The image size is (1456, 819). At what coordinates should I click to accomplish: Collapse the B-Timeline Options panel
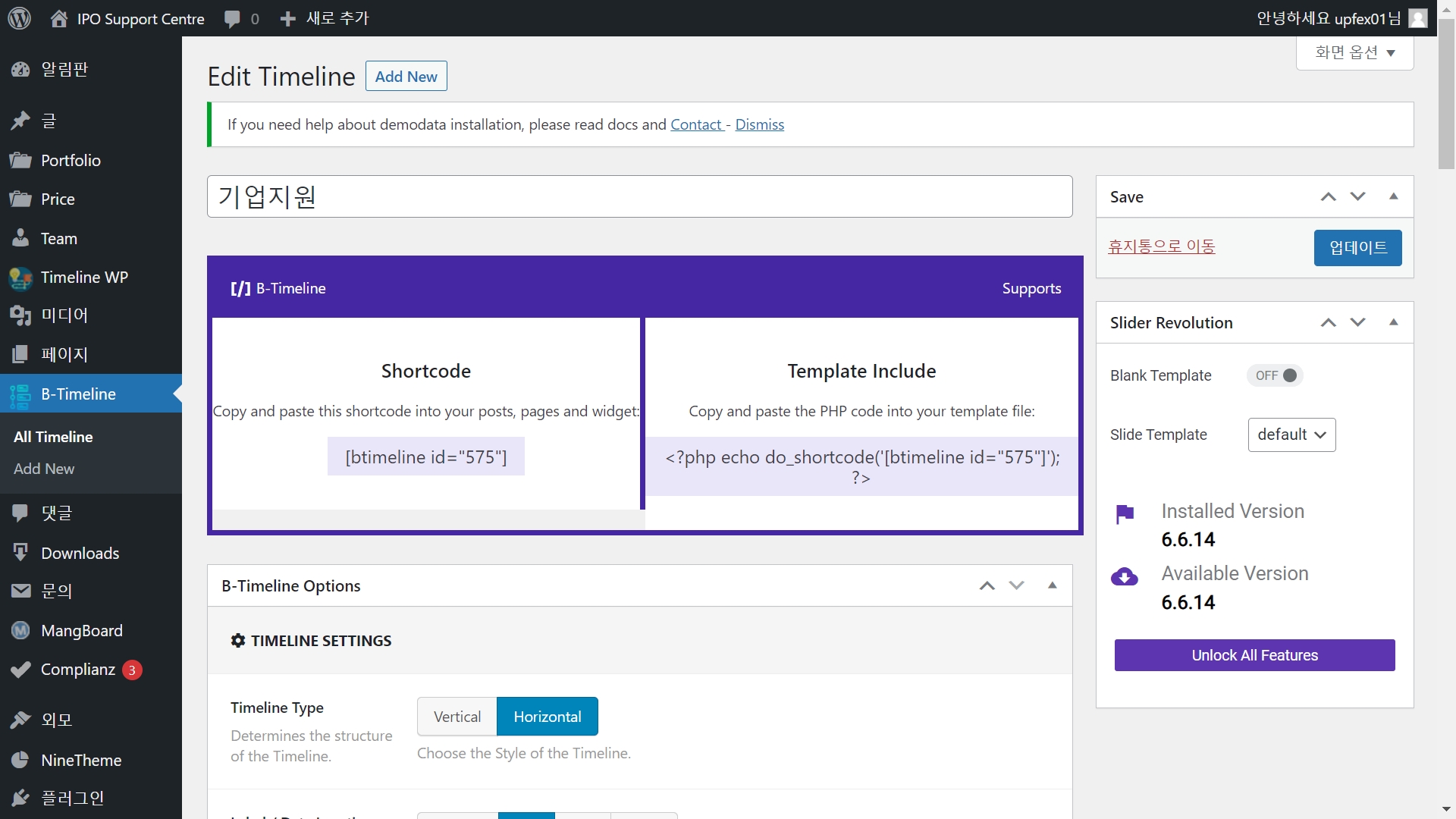click(1053, 585)
